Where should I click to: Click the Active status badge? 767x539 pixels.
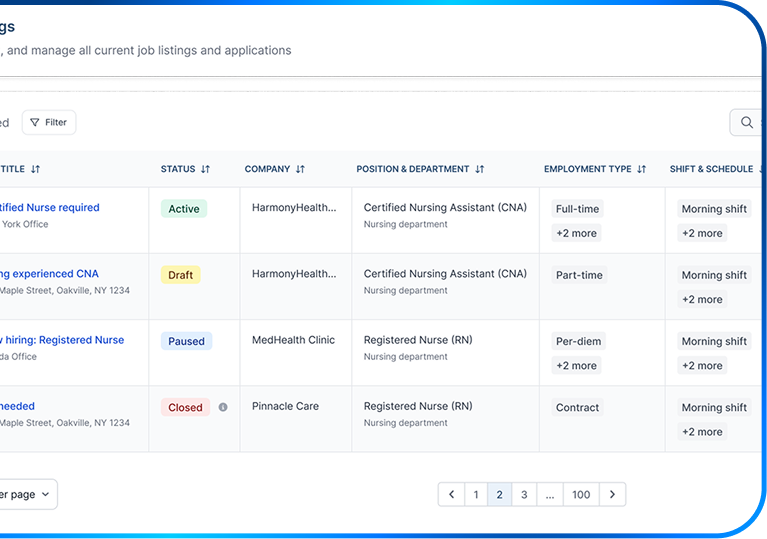pos(184,209)
